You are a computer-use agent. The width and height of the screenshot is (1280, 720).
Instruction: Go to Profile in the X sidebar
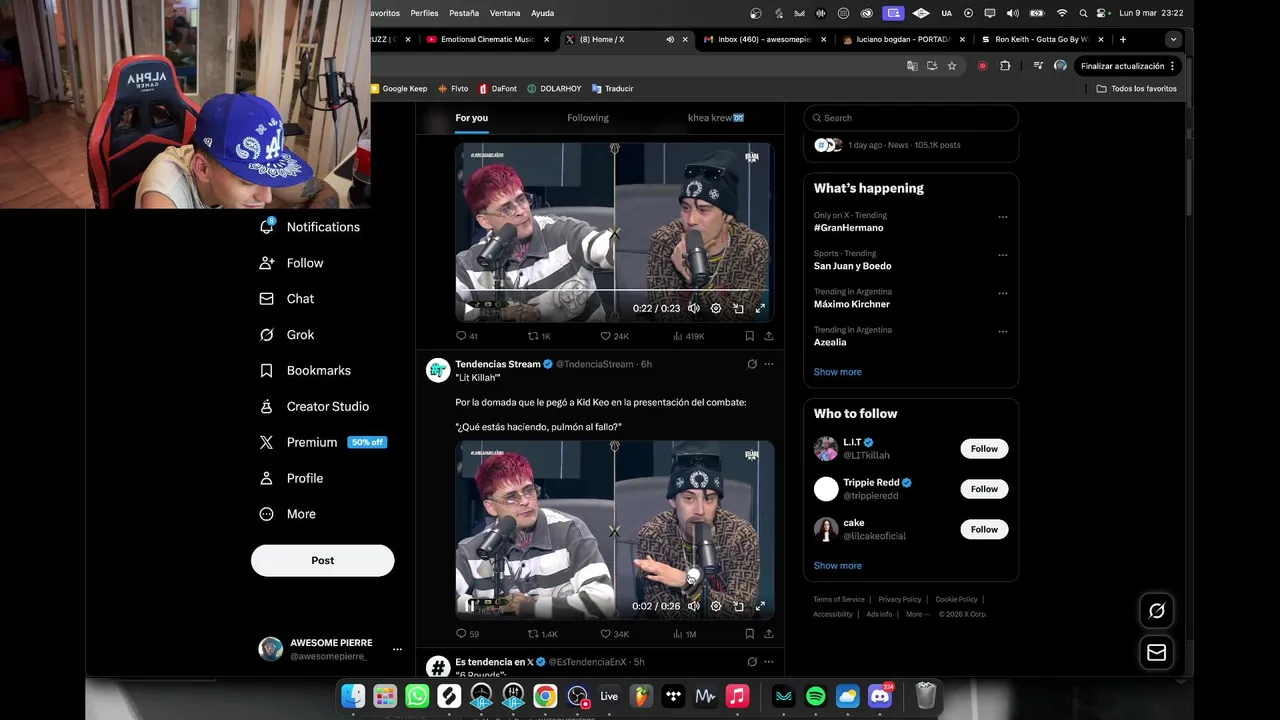(291, 478)
